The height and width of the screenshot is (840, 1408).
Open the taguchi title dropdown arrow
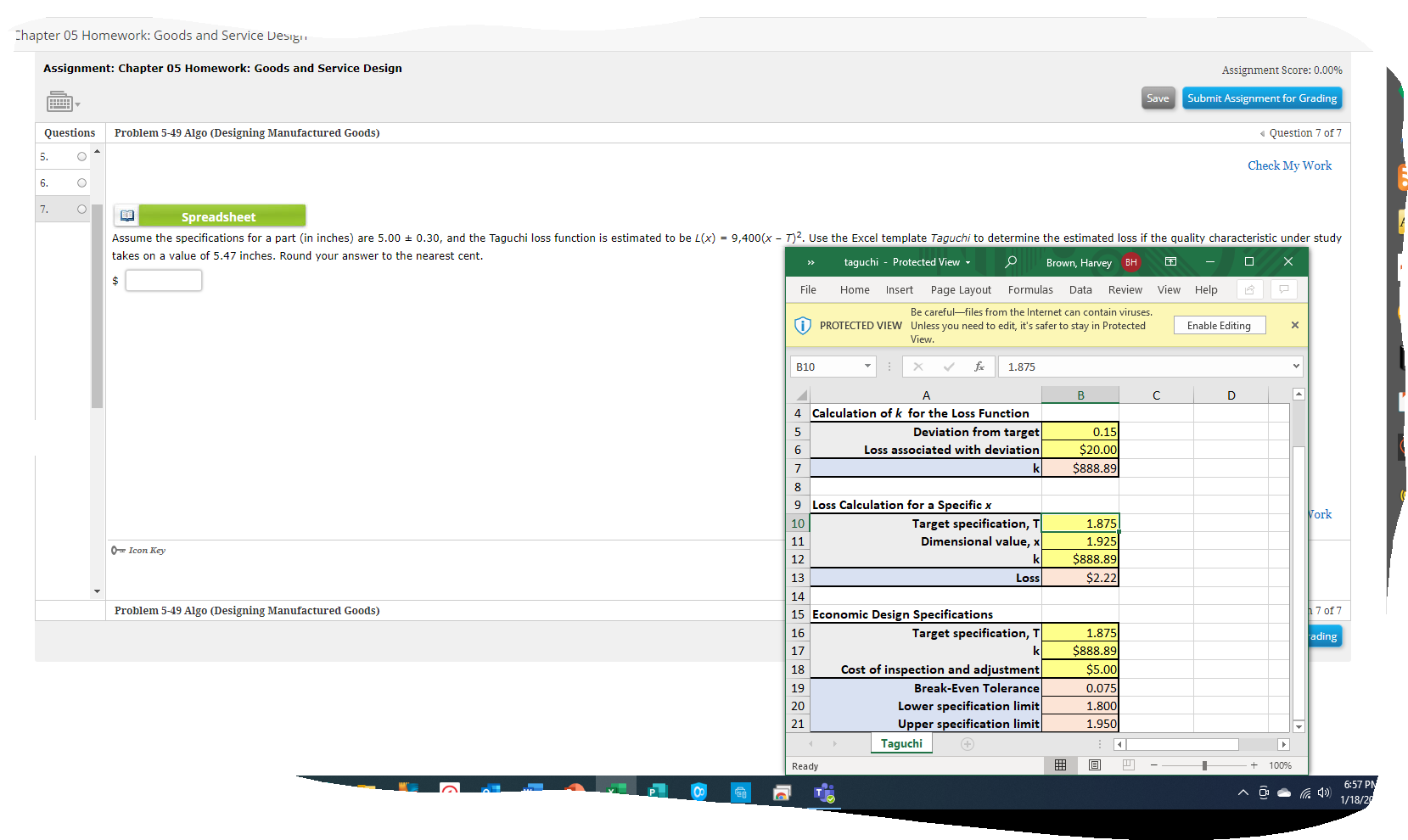968,263
